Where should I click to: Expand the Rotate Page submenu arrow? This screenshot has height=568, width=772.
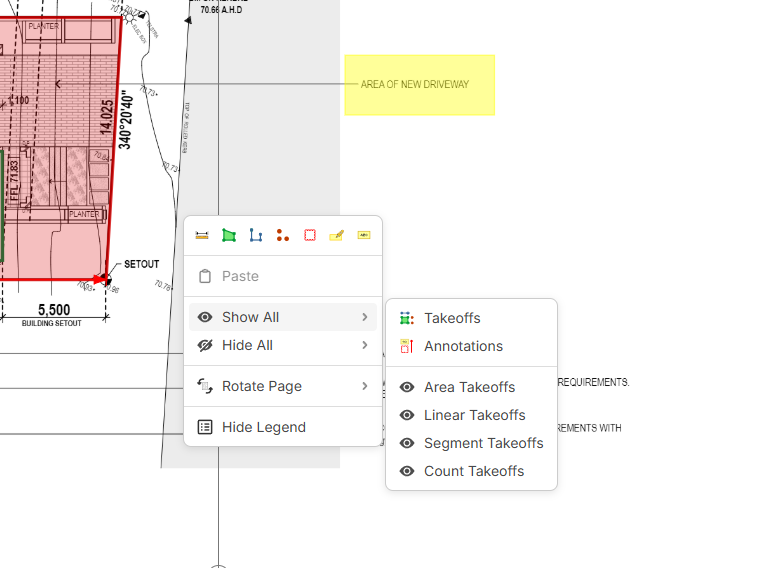[x=364, y=386]
